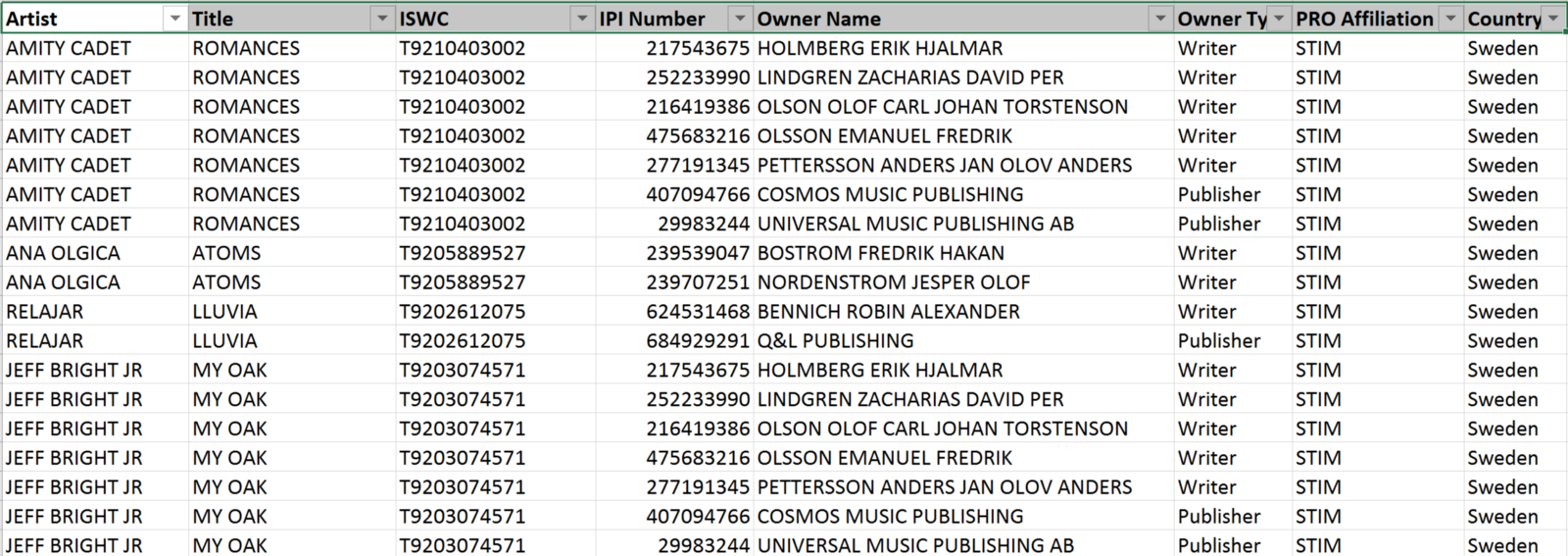1568x556 pixels.
Task: Open the IPI Number filter dropdown
Action: [x=740, y=19]
